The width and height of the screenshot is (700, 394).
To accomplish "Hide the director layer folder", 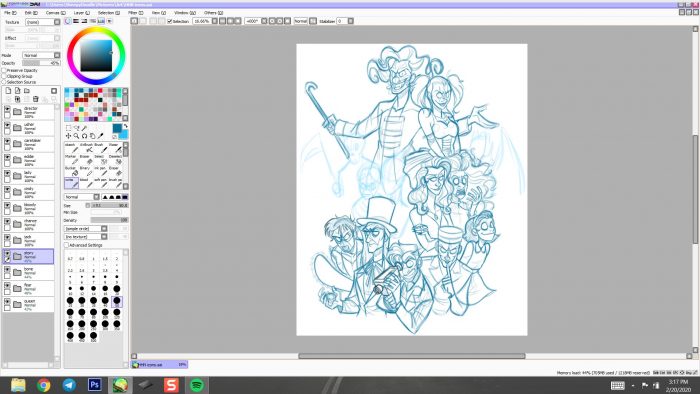I will pyautogui.click(x=7, y=109).
